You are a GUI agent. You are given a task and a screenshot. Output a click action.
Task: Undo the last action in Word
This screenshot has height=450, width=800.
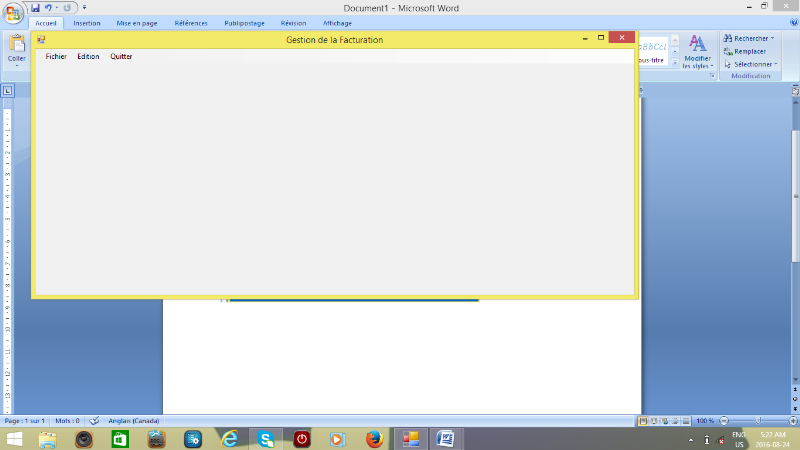tap(48, 8)
